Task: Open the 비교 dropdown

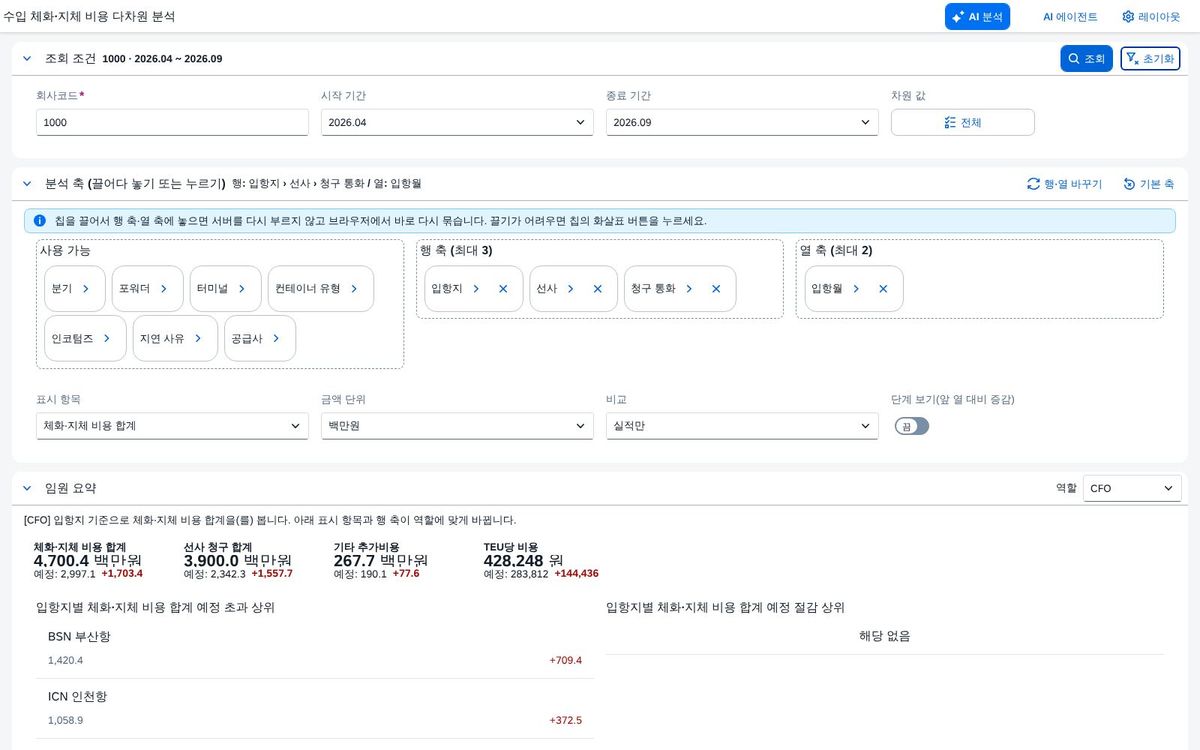Action: coord(742,426)
